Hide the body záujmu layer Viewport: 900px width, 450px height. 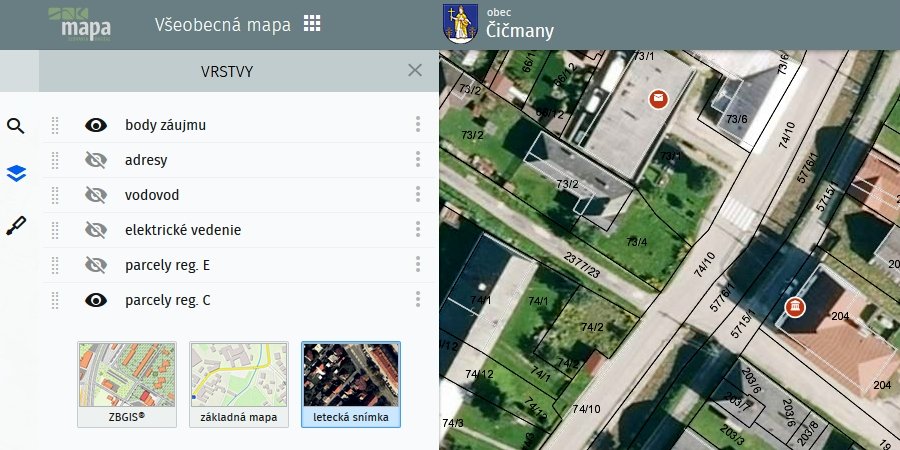96,125
